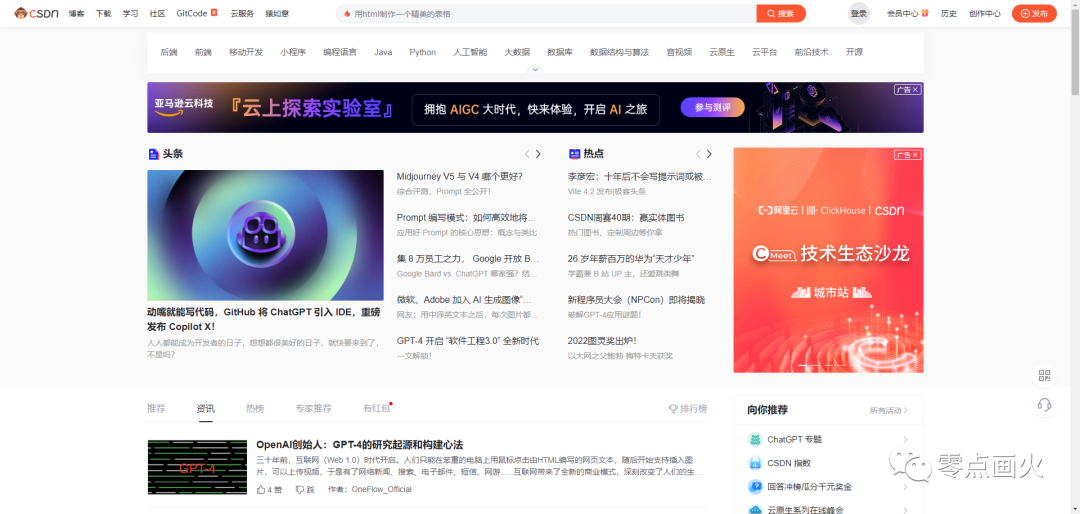Viewport: 1080px width, 514px height.
Task: Click the CSDN logo in the header
Action: 36,13
